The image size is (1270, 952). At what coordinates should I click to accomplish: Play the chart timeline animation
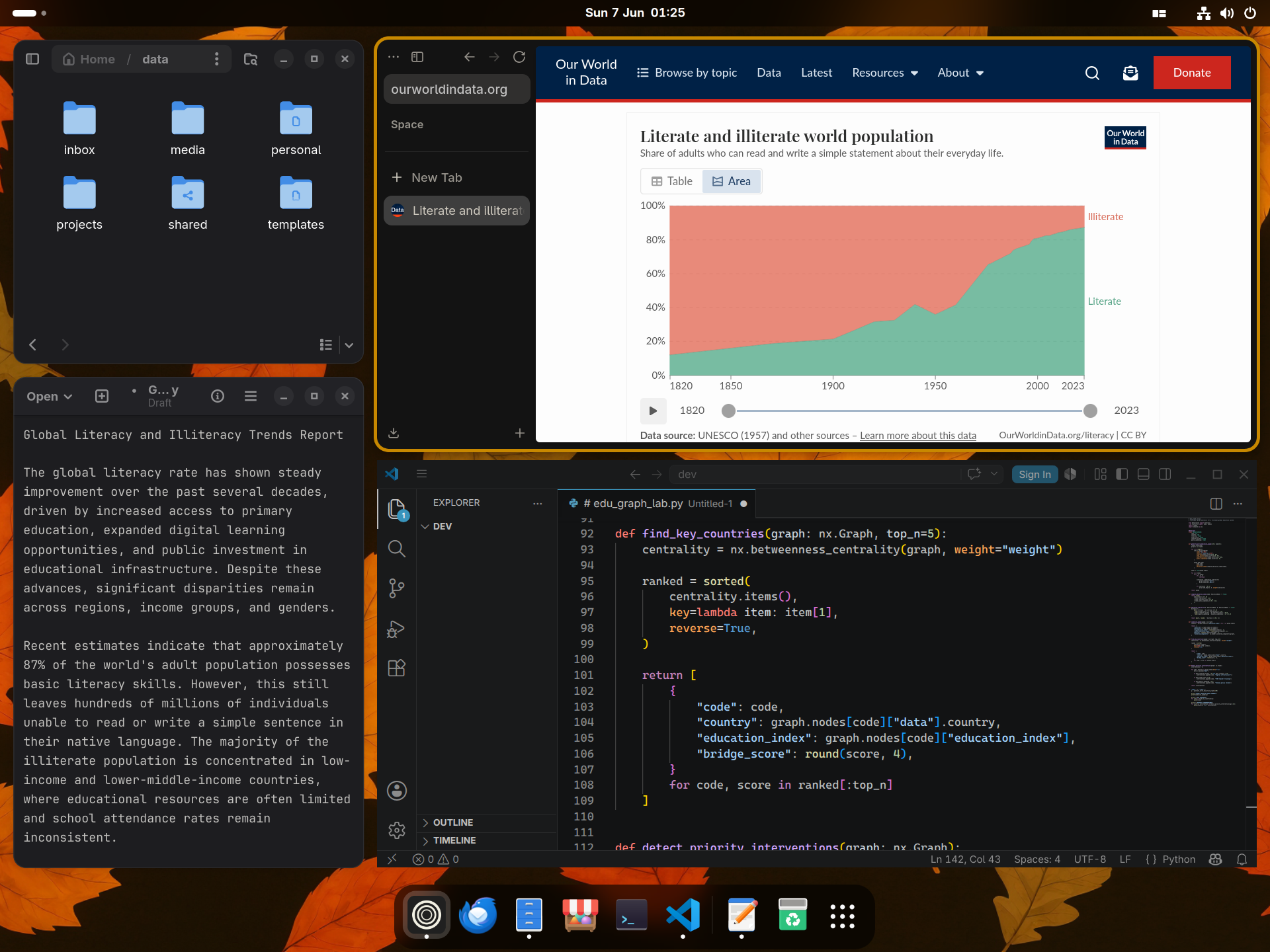[x=653, y=411]
